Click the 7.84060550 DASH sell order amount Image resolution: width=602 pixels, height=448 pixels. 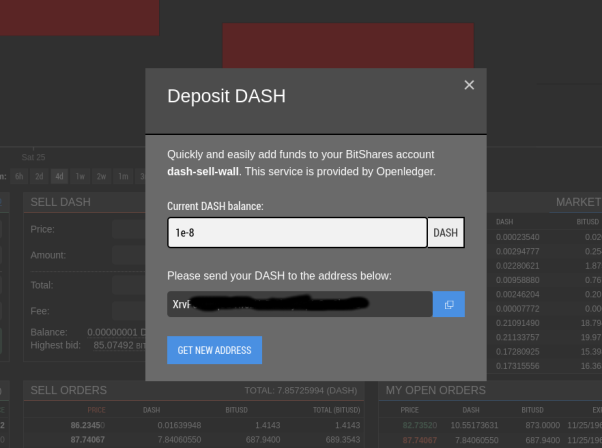(x=179, y=440)
